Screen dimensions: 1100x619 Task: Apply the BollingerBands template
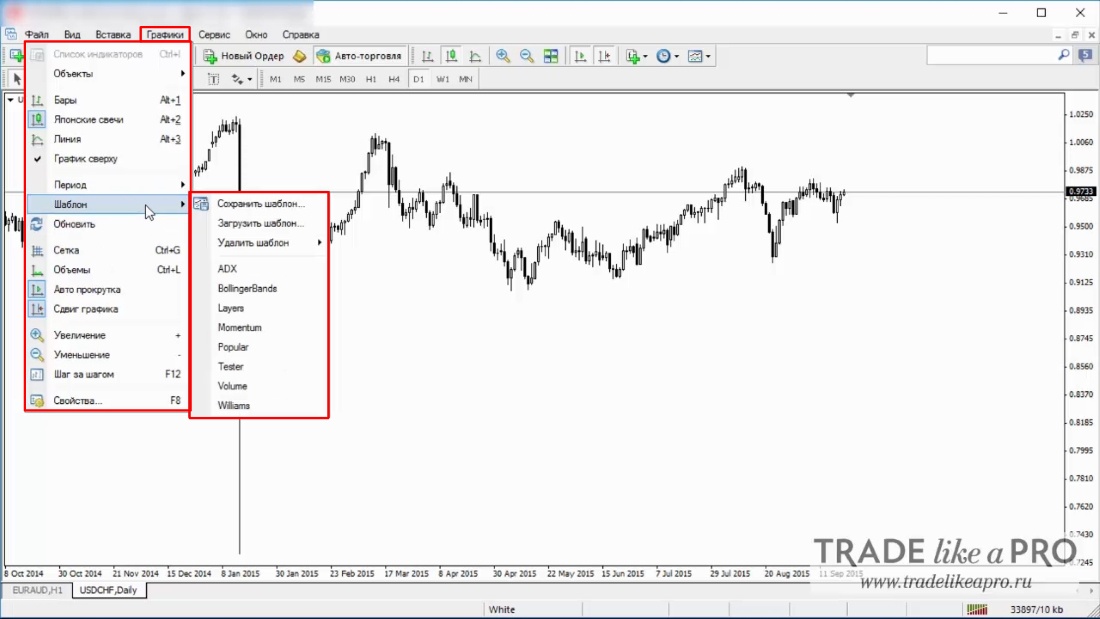[259, 289]
